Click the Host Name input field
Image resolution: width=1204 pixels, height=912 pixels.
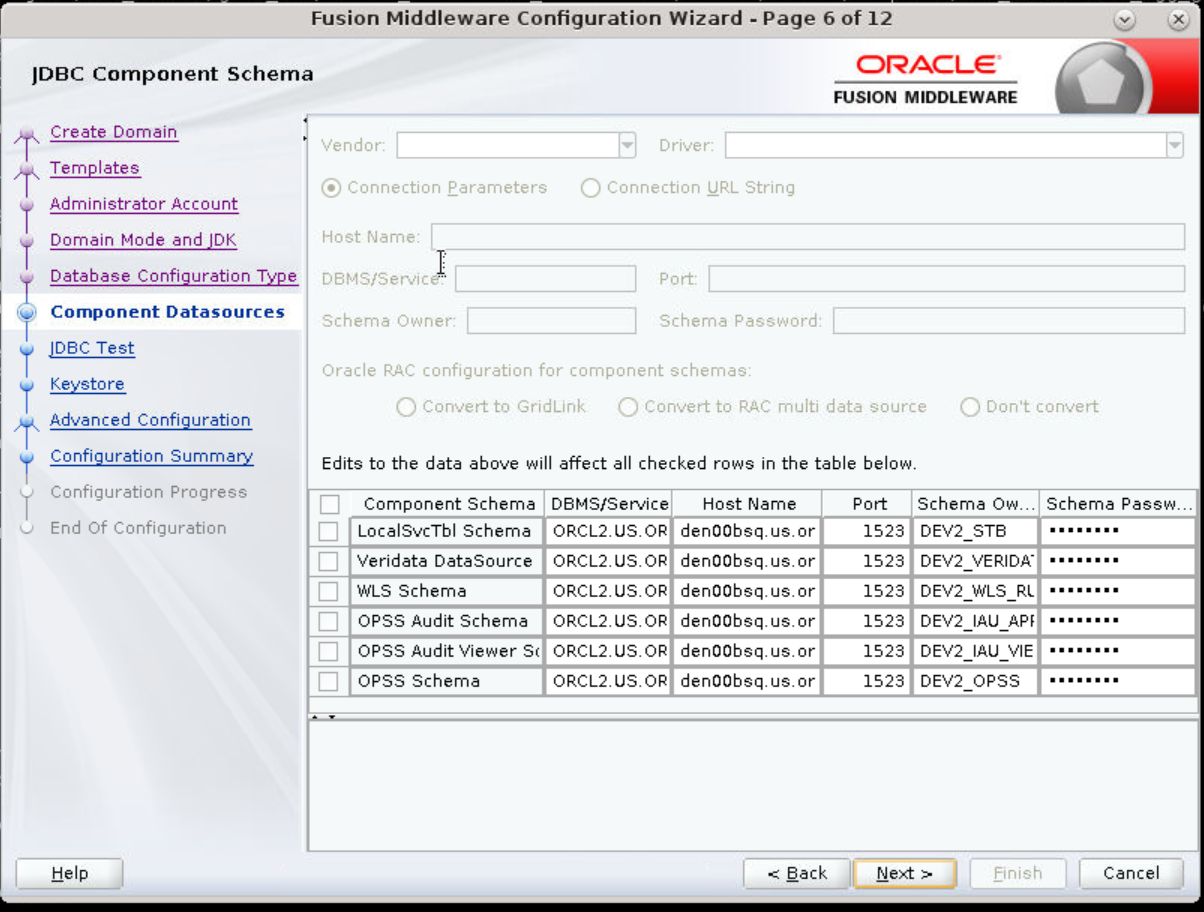pos(808,237)
